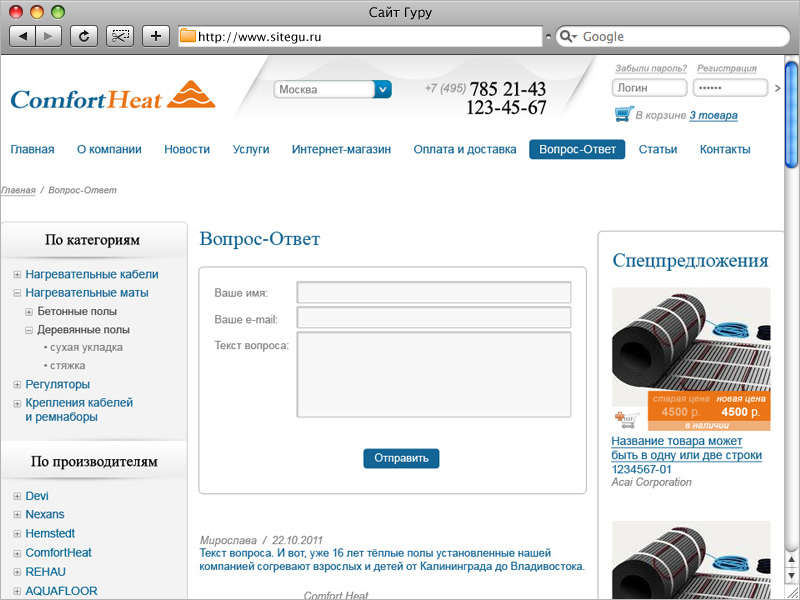Click the Отправить button

coord(401,458)
